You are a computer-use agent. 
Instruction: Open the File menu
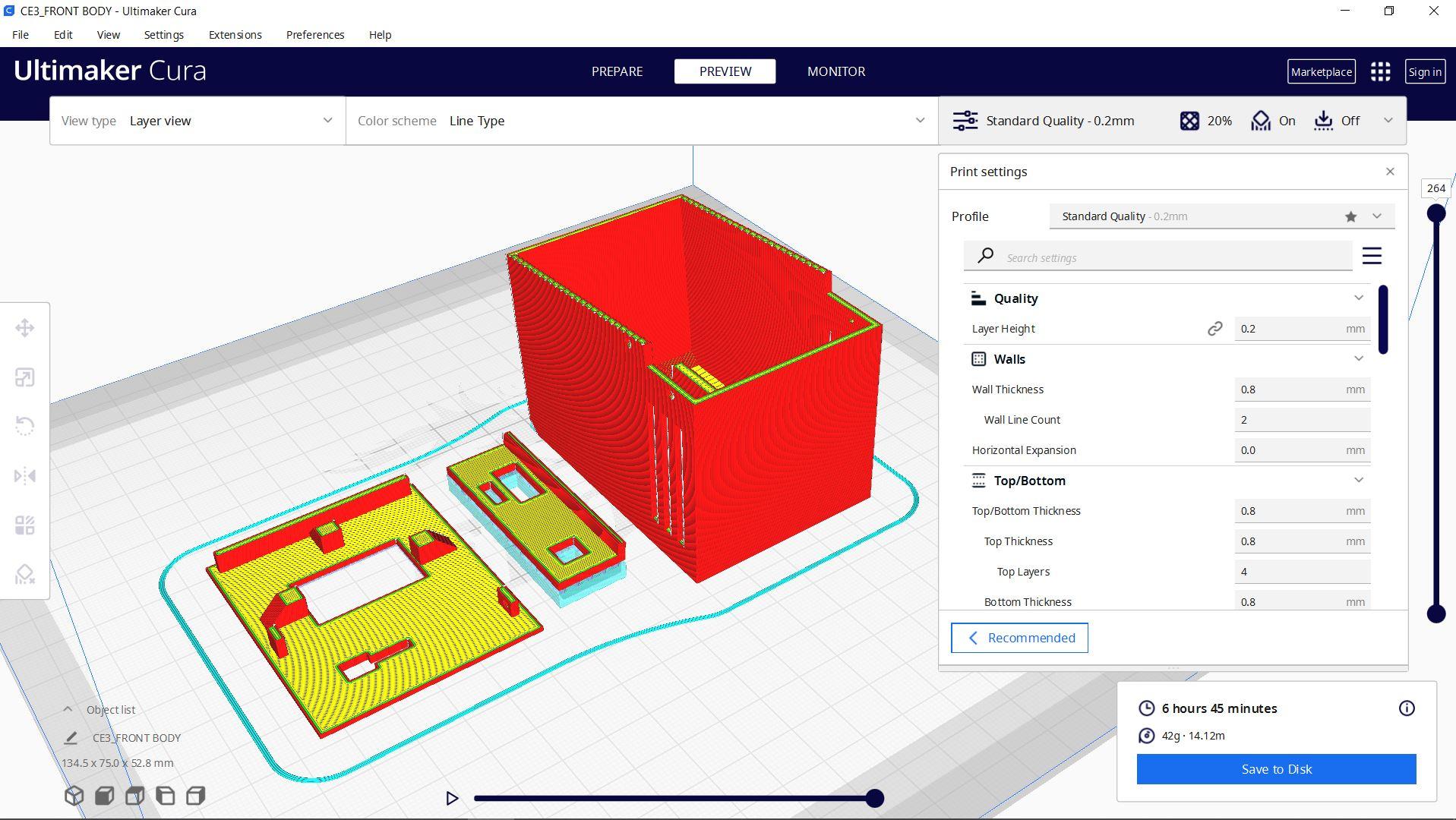pyautogui.click(x=21, y=35)
